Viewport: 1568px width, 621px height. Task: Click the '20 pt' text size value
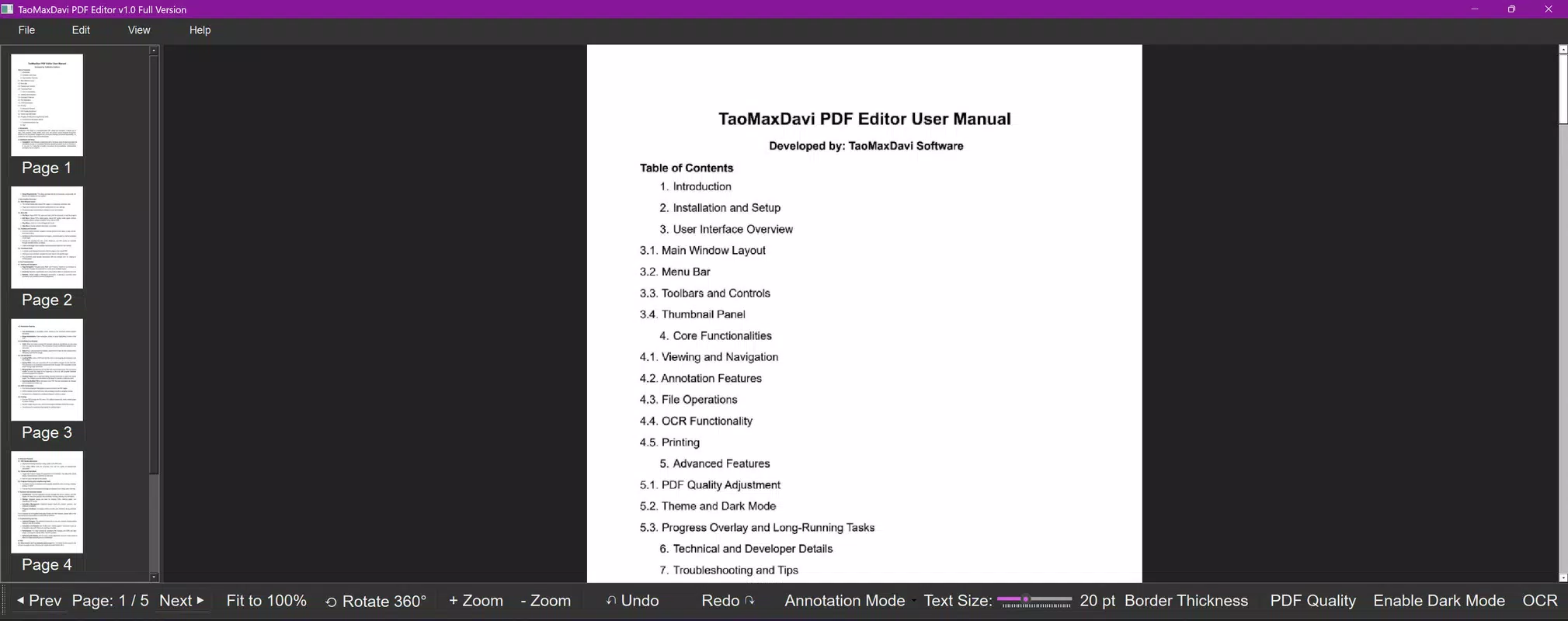(1097, 601)
